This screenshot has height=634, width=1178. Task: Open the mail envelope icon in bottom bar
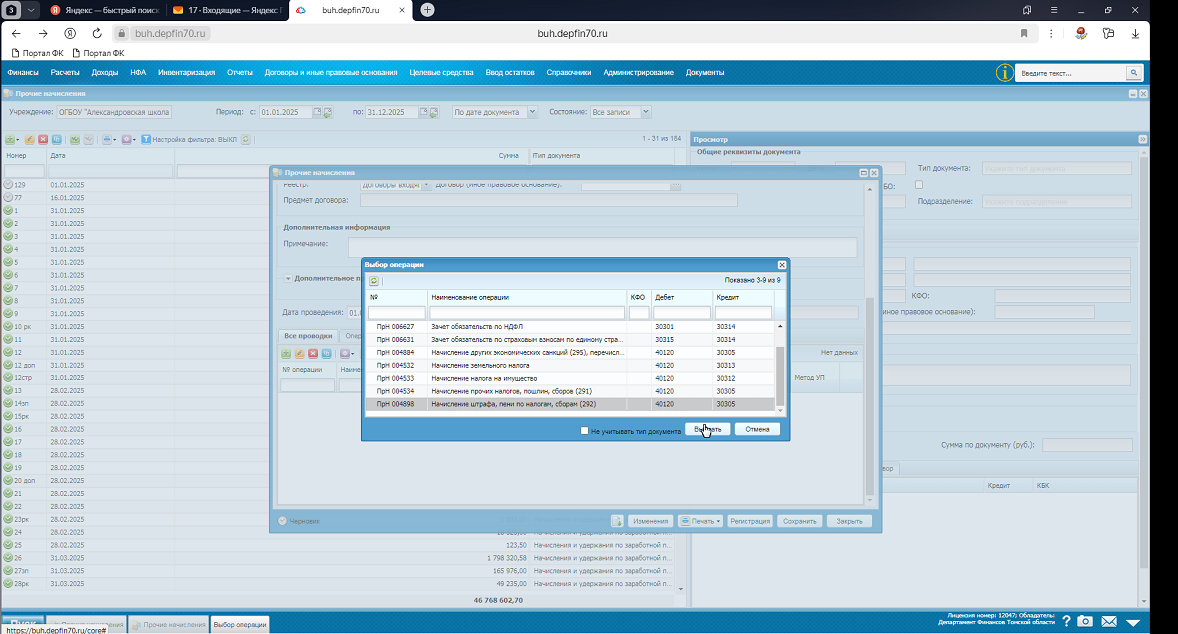pyautogui.click(x=1109, y=621)
